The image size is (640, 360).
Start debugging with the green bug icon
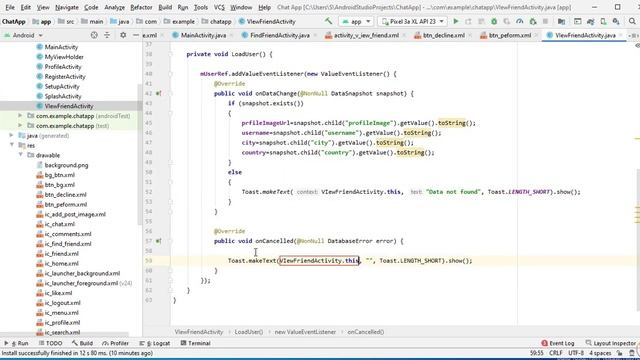pos(494,21)
